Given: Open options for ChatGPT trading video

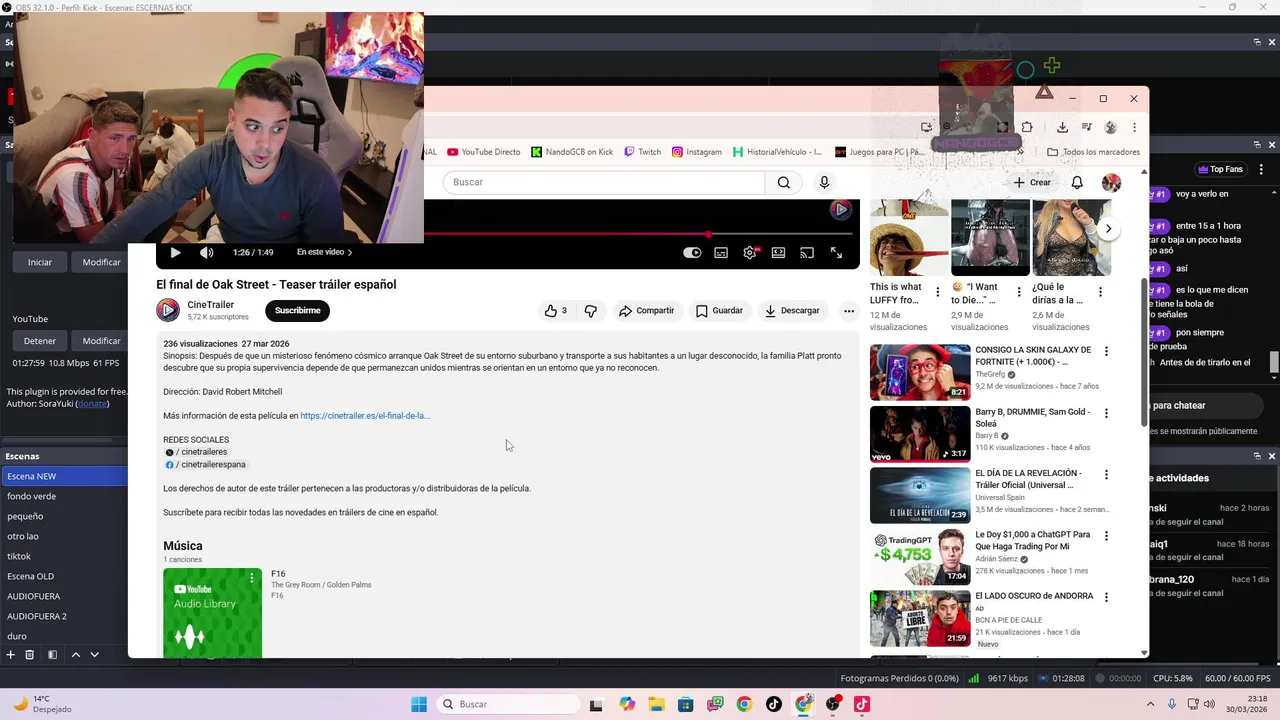Looking at the screenshot, I should click(1106, 536).
